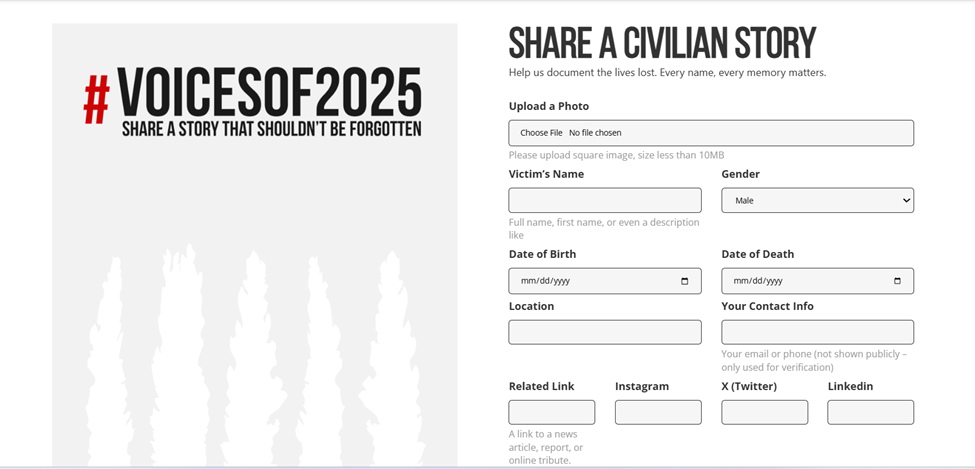This screenshot has height=469, width=975.
Task: Click the Instagram handle field
Action: click(x=657, y=412)
